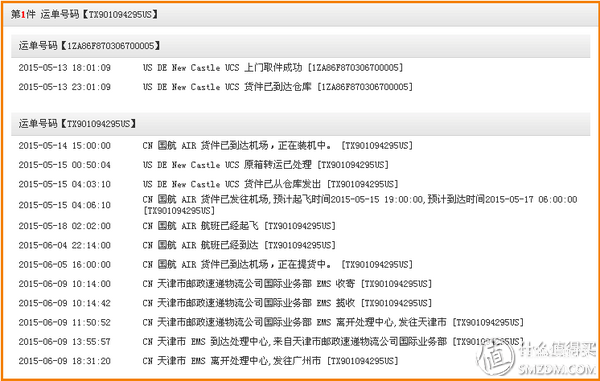Select the 航班已经起飞 entry
Viewport: 600px width, 381px height.
[239, 226]
